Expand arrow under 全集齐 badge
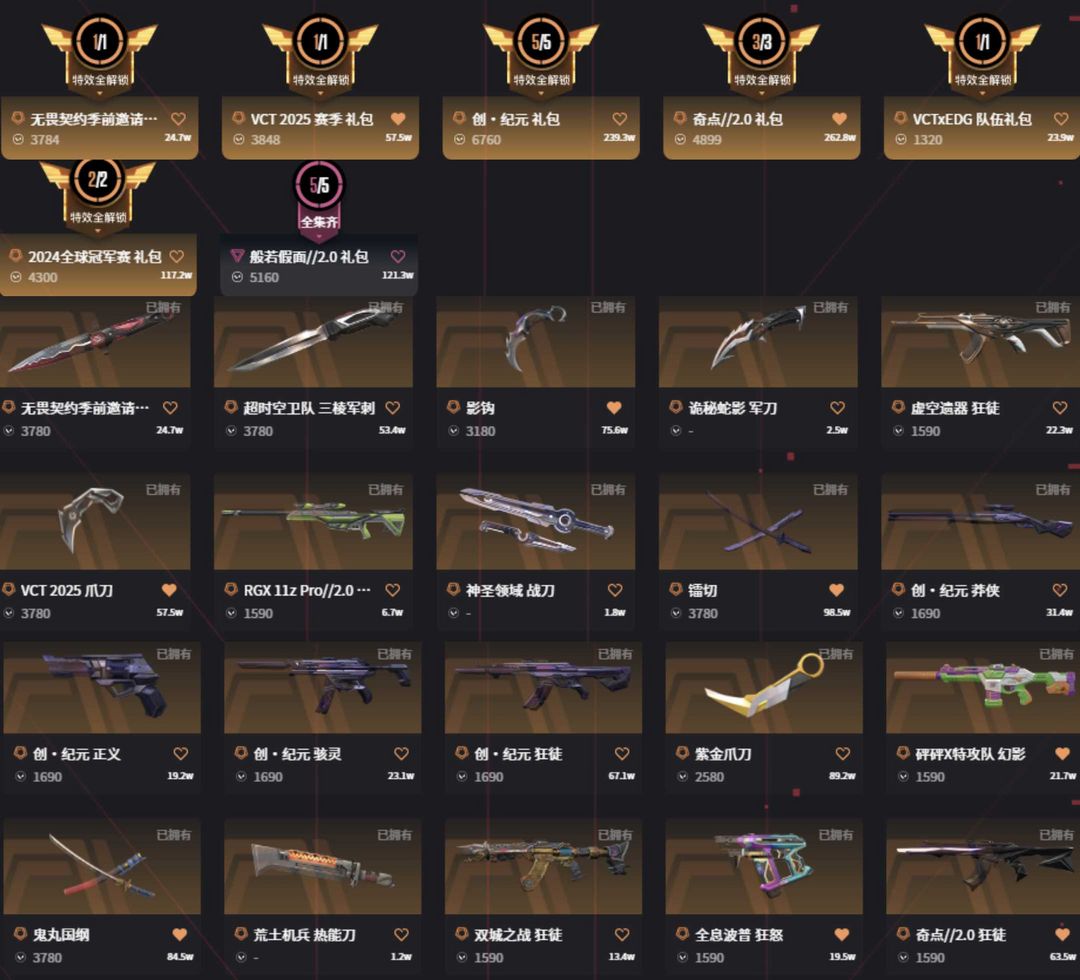1080x980 pixels. click(x=319, y=236)
